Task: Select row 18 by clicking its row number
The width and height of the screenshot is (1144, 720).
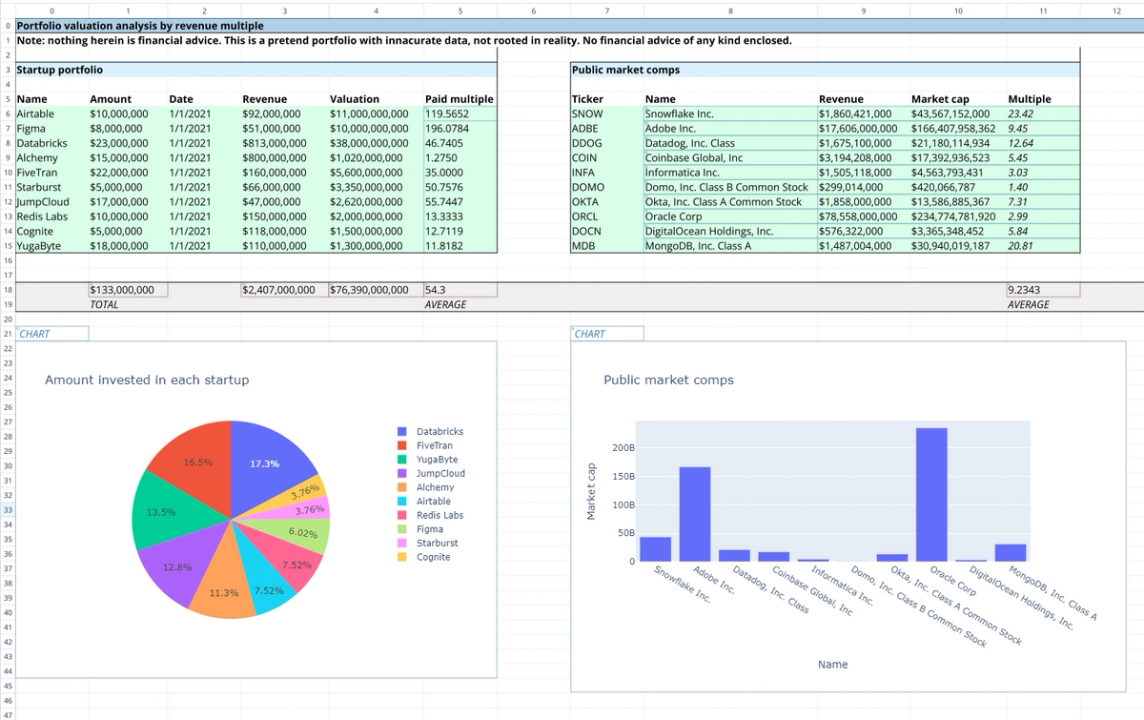Action: point(8,289)
